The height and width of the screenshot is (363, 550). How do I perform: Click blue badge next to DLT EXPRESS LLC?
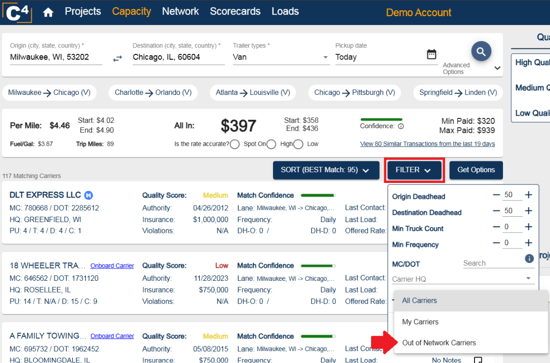point(89,195)
